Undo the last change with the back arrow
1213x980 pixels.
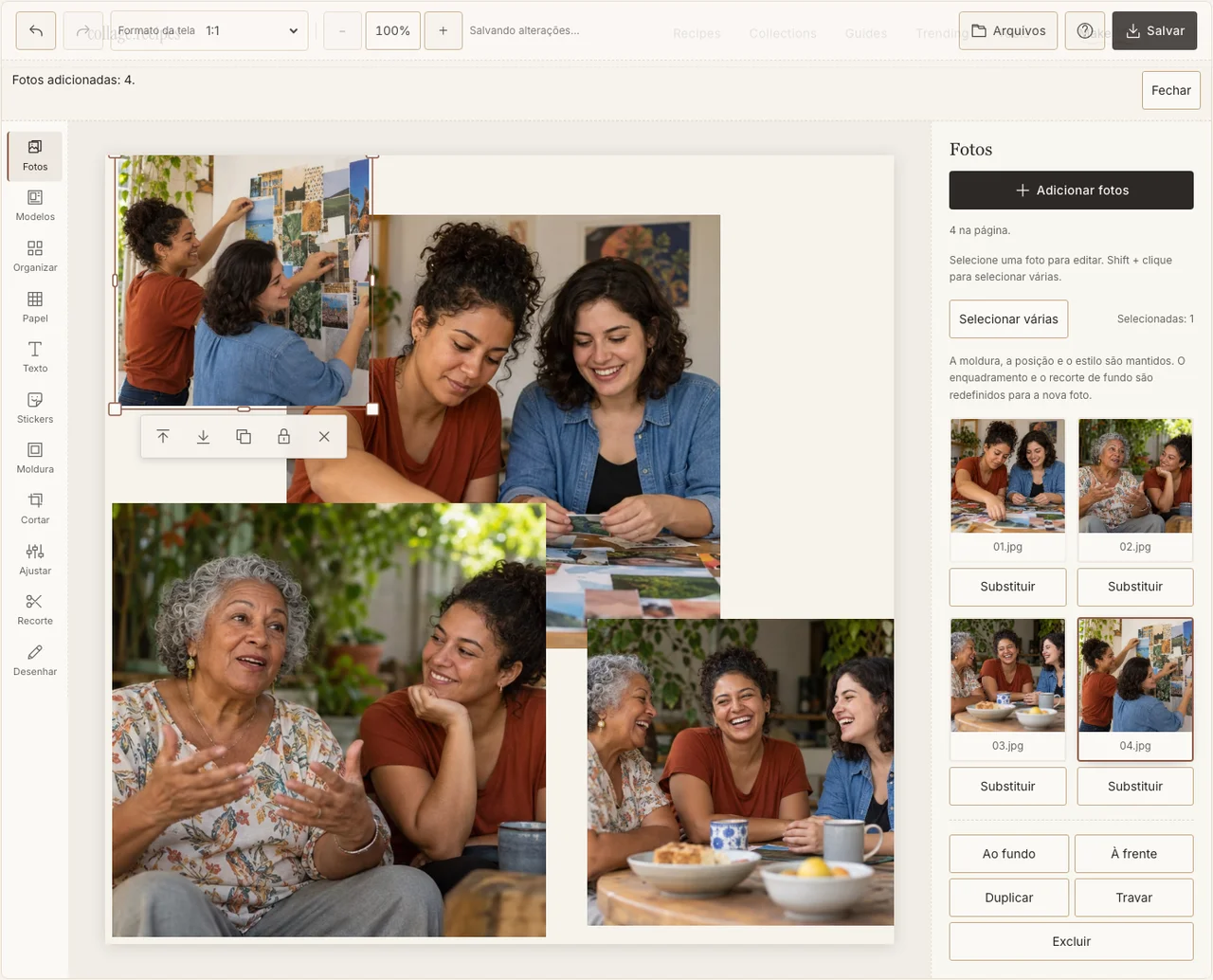click(x=36, y=30)
